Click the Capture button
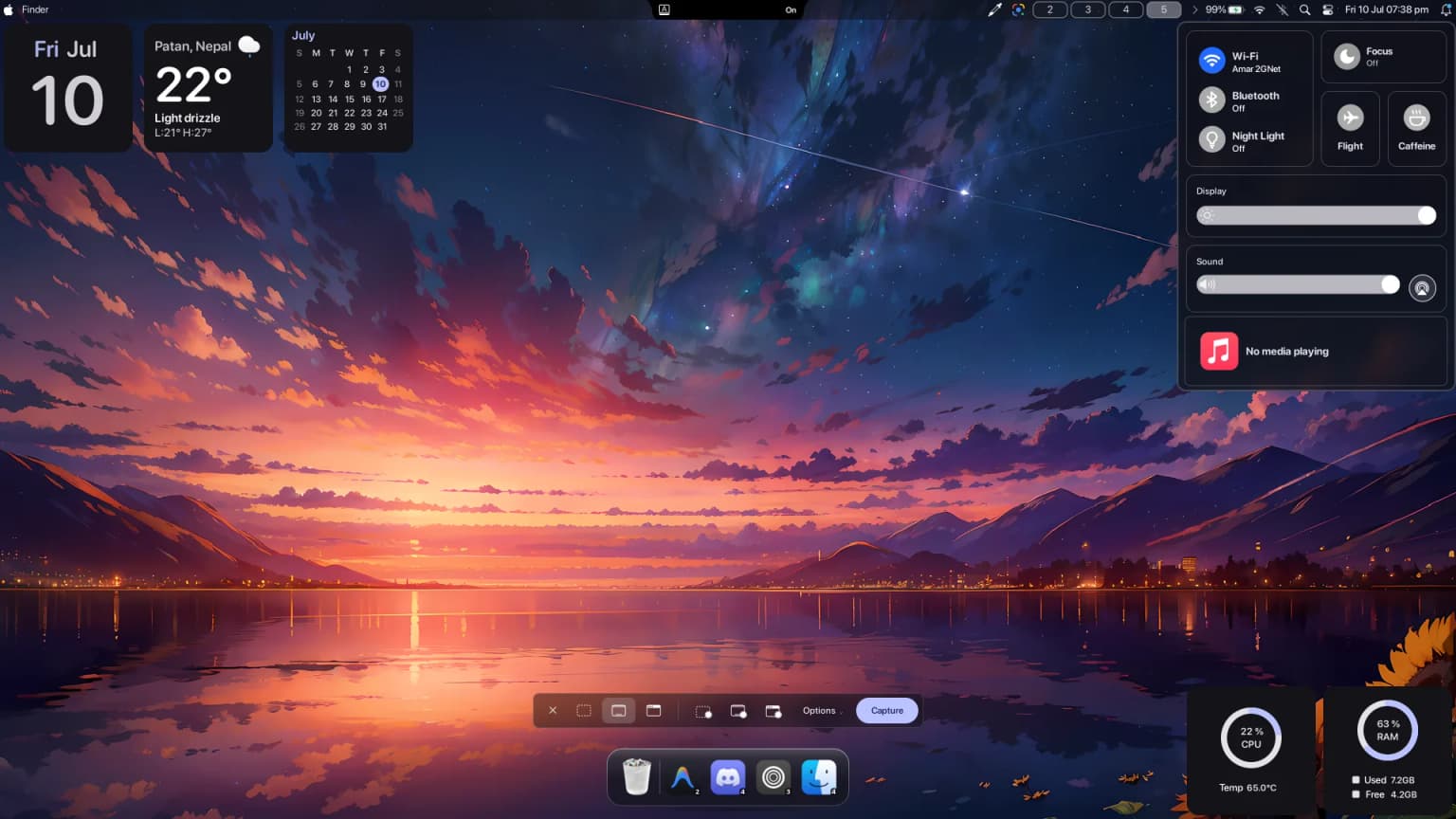The image size is (1456, 819). (x=887, y=711)
